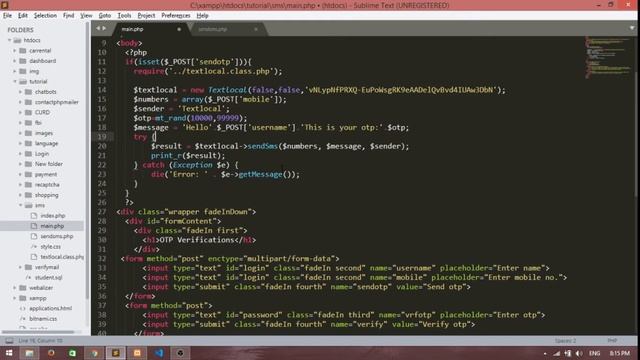The width and height of the screenshot is (640, 360).
Task: Open tab list dropdown arrow
Action: point(632,28)
